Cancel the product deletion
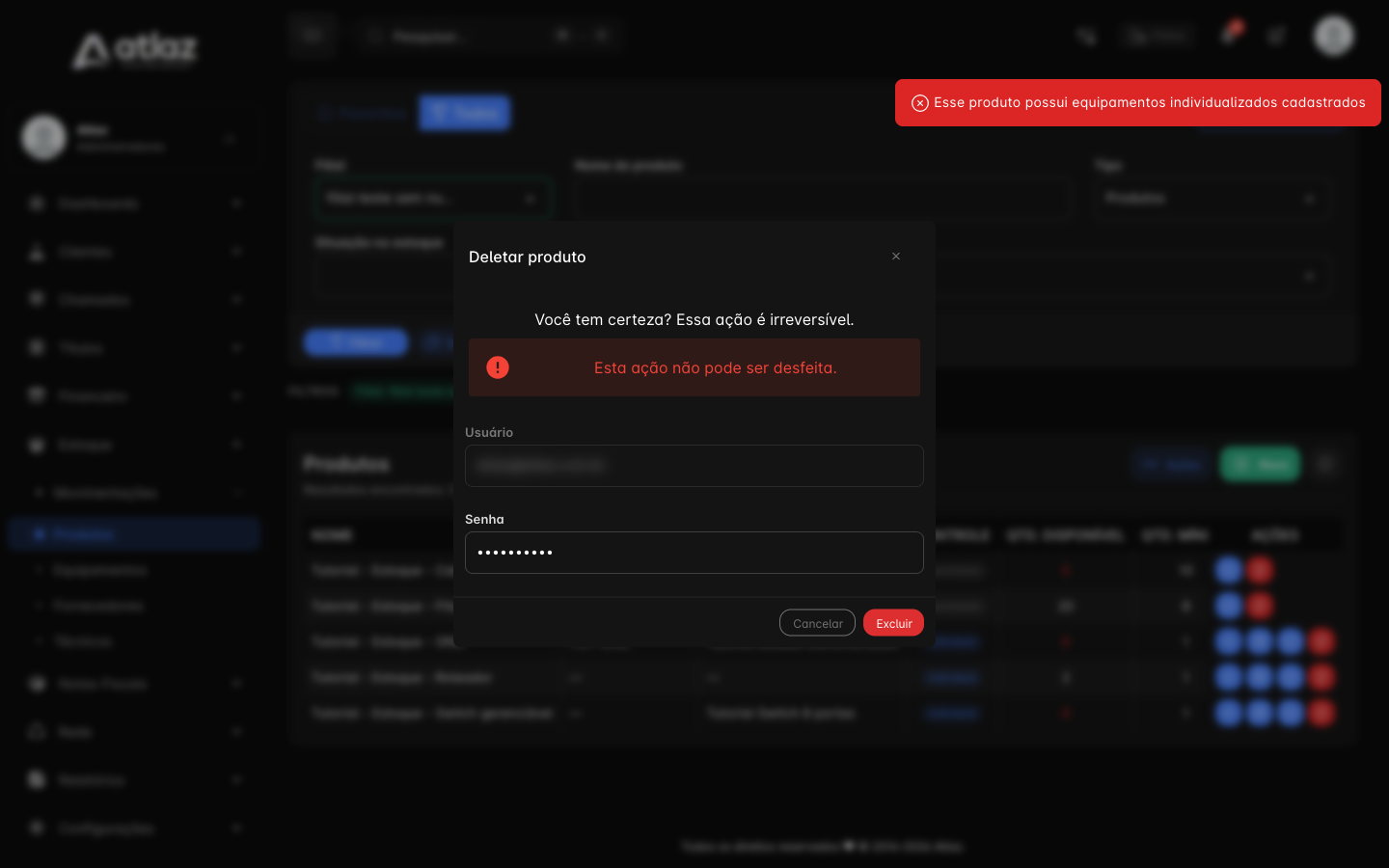 [x=817, y=623]
